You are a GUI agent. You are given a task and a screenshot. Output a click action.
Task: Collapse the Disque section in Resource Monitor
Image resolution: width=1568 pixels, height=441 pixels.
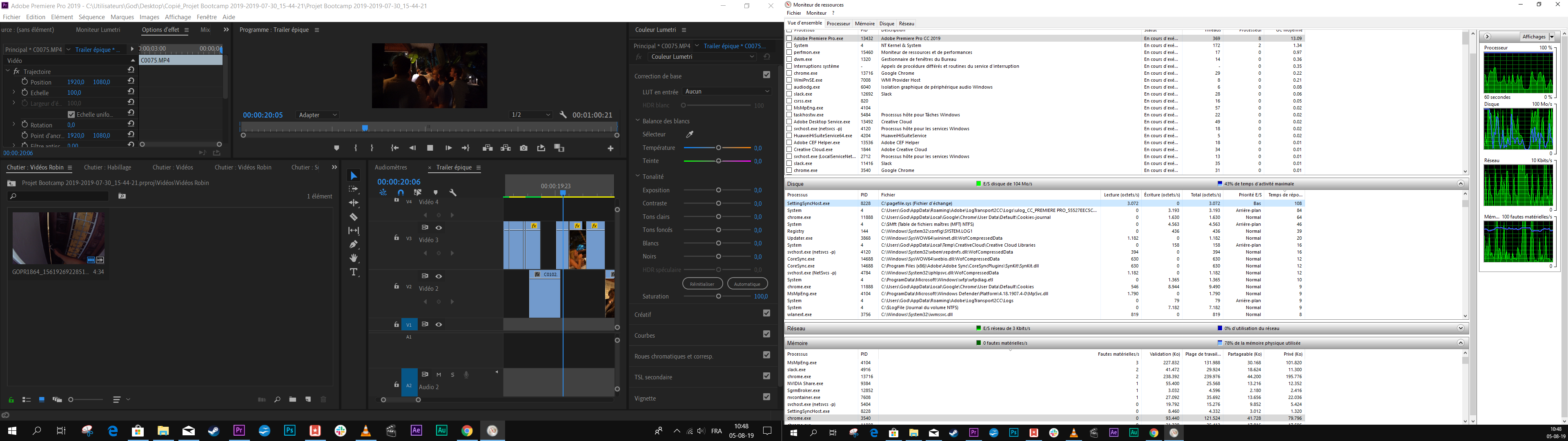(x=1460, y=183)
